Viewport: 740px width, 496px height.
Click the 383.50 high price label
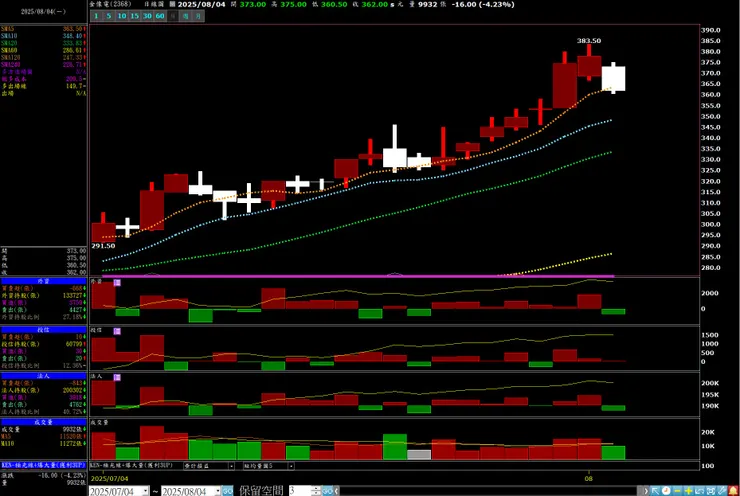pos(589,41)
